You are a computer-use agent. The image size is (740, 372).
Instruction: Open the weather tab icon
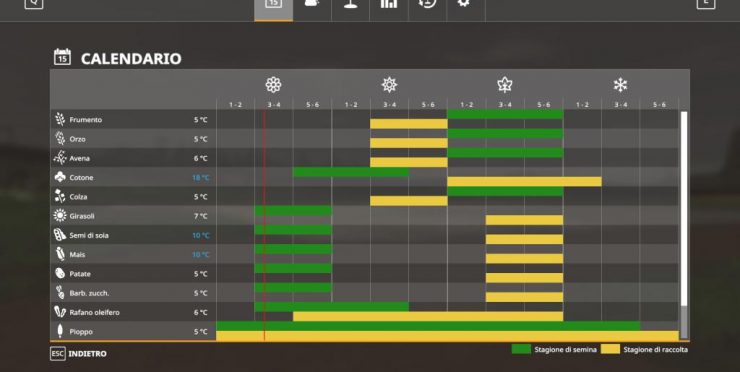[x=312, y=4]
